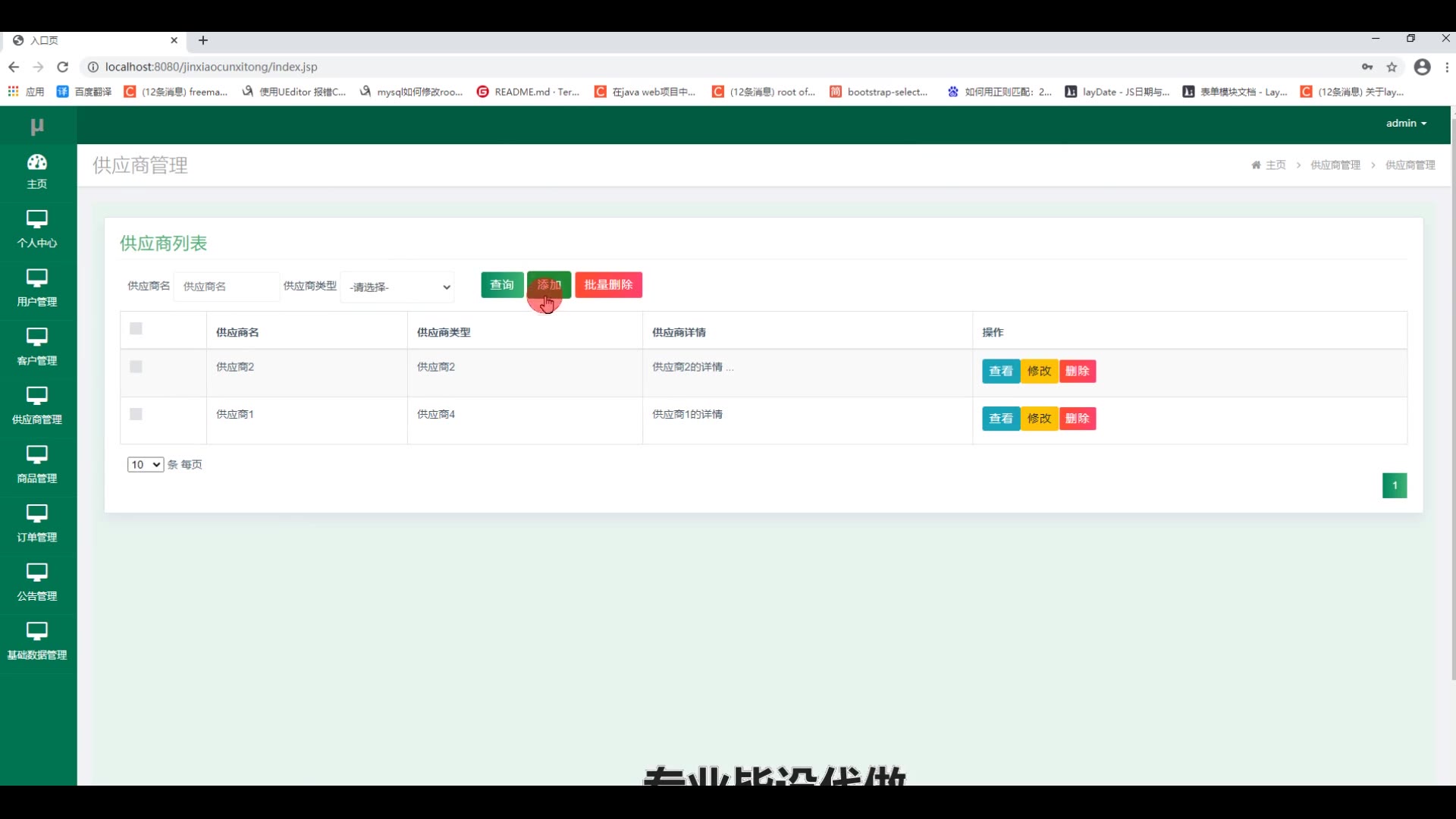Open the mysql如何修改root bookmark

point(411,92)
